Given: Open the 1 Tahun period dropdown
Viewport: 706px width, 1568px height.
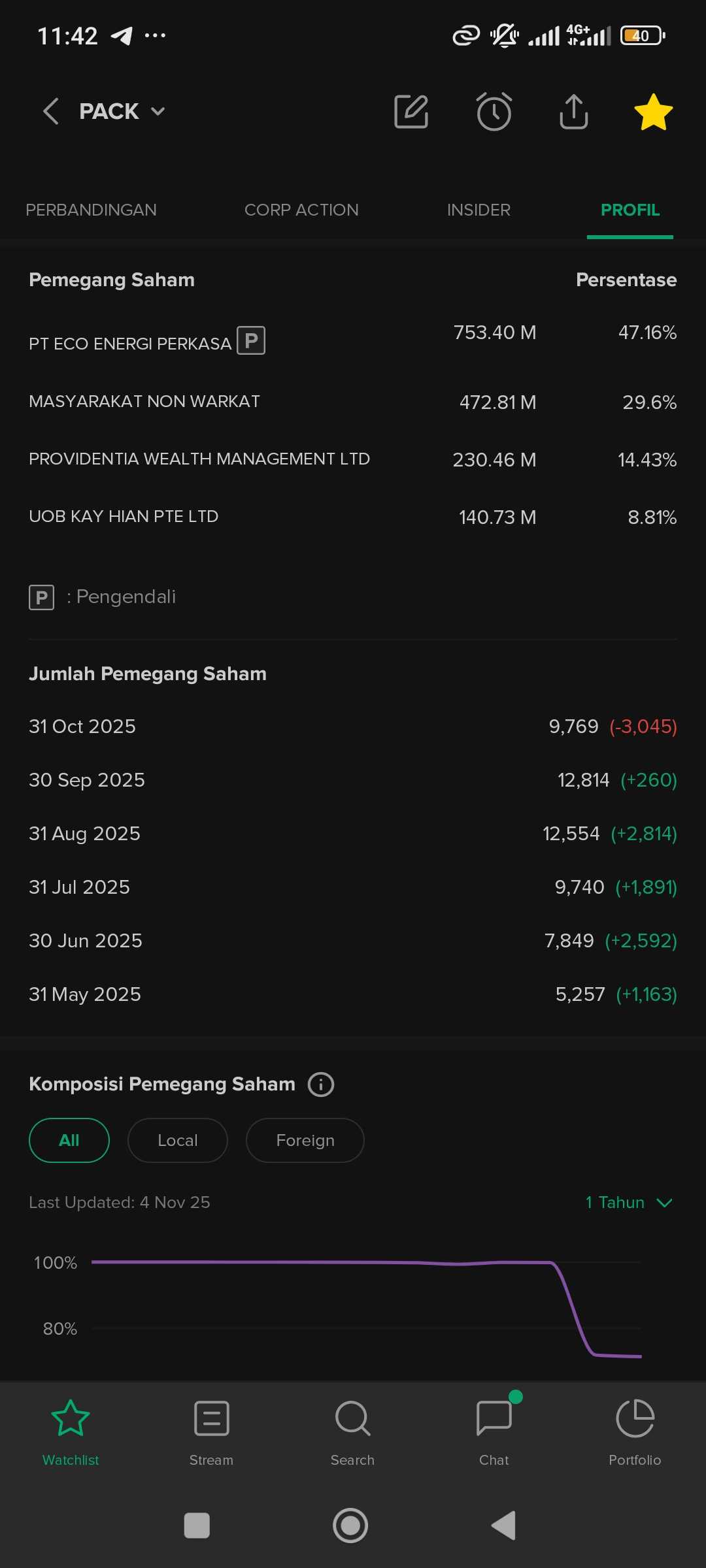Looking at the screenshot, I should pos(628,1202).
